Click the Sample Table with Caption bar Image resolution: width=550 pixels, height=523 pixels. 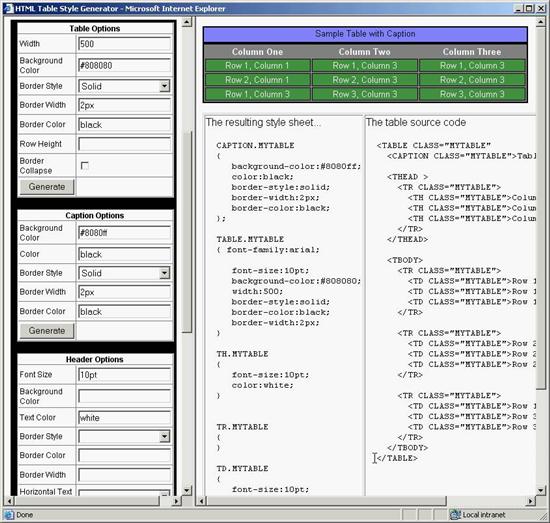[365, 34]
